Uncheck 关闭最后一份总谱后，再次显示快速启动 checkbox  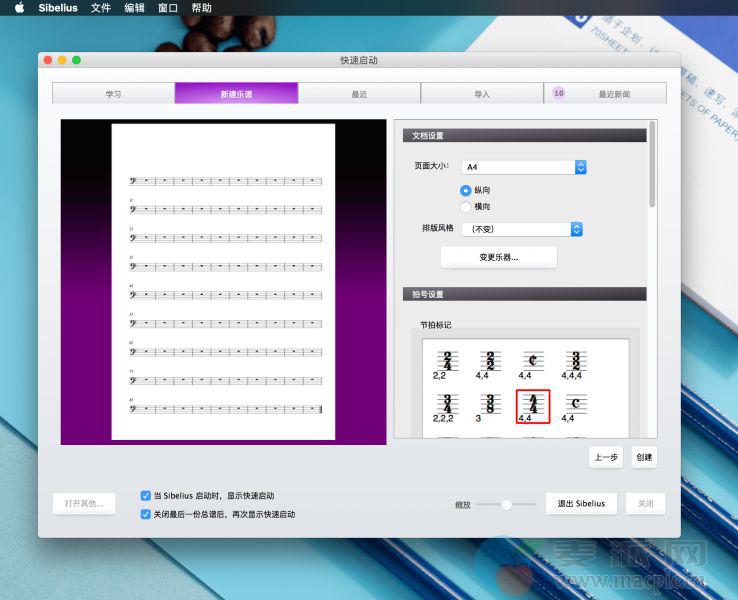point(147,514)
